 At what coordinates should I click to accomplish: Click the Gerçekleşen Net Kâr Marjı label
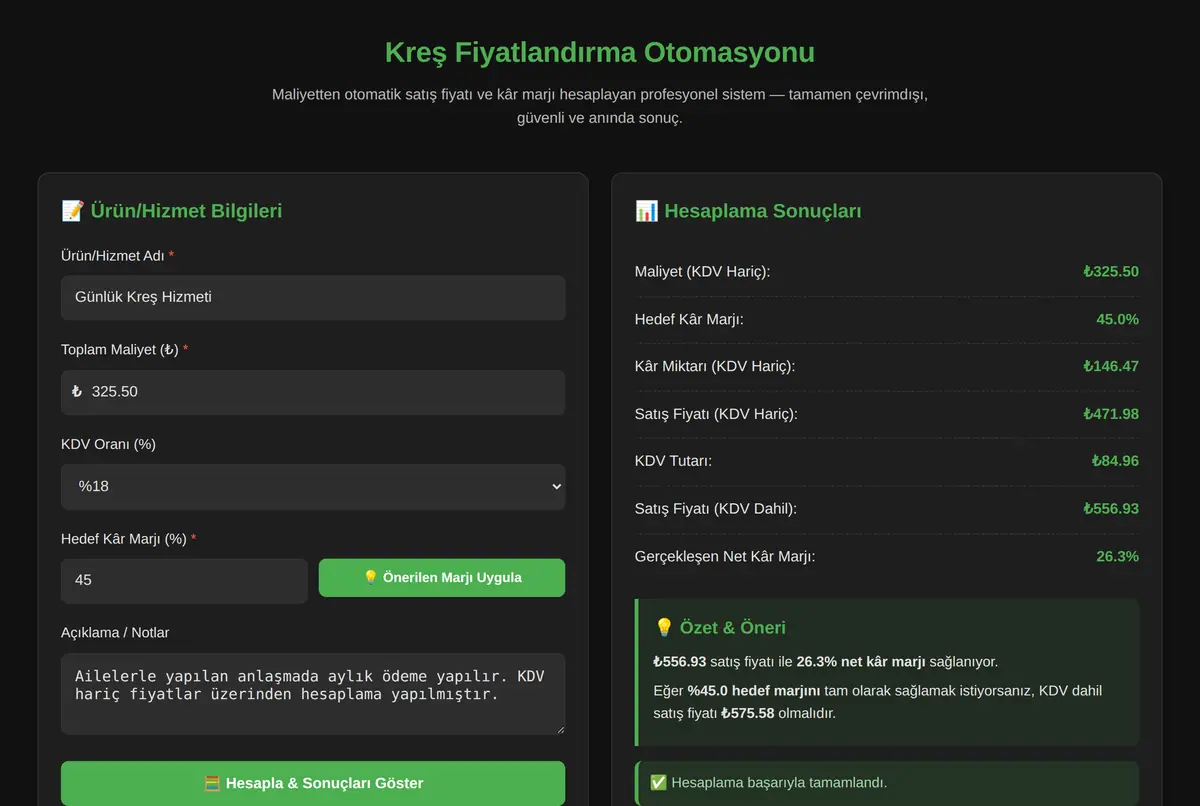[x=725, y=556]
